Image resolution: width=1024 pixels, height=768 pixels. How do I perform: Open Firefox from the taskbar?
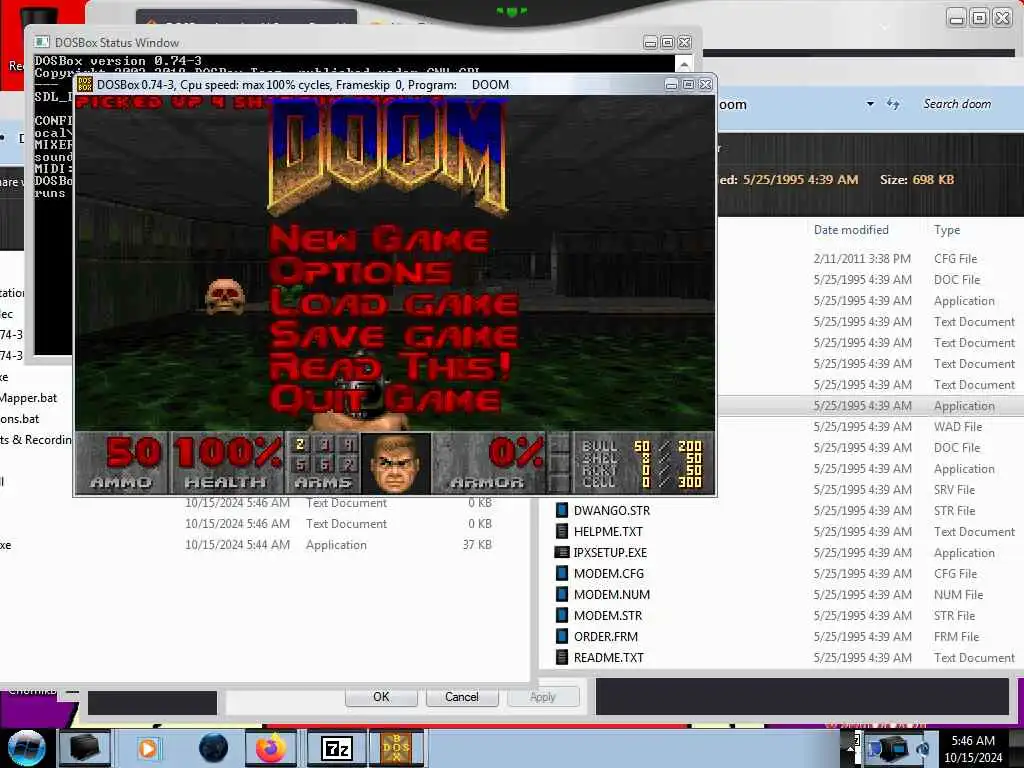[271, 748]
